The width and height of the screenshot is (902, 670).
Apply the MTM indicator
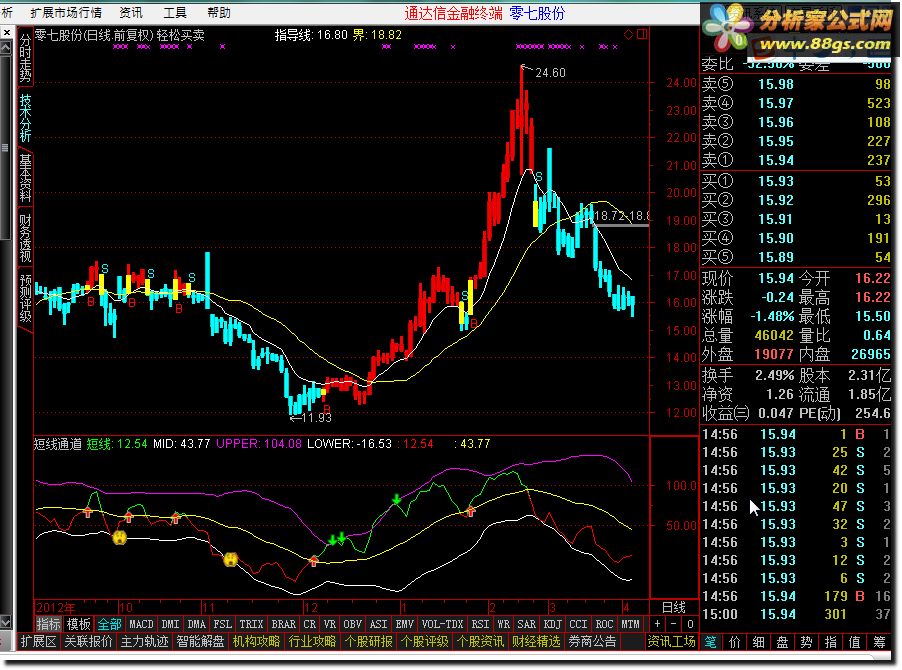click(630, 624)
